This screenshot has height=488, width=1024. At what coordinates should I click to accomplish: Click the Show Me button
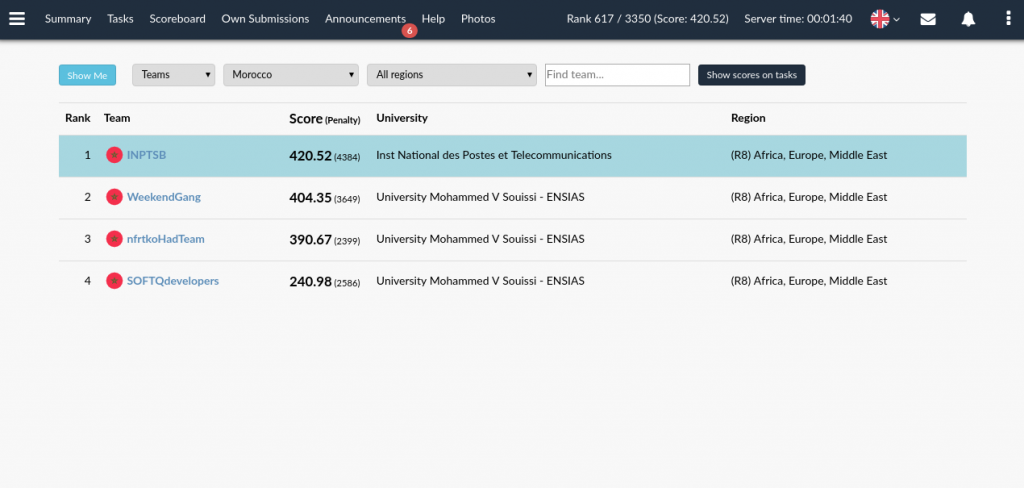[88, 75]
